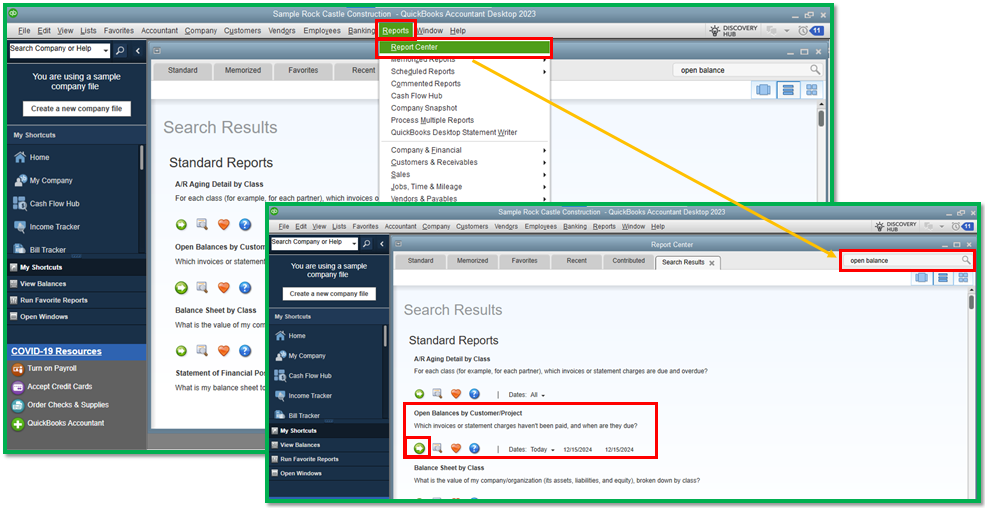
Task: Run Open Balances by Customer/Project in front window
Action: coord(420,448)
